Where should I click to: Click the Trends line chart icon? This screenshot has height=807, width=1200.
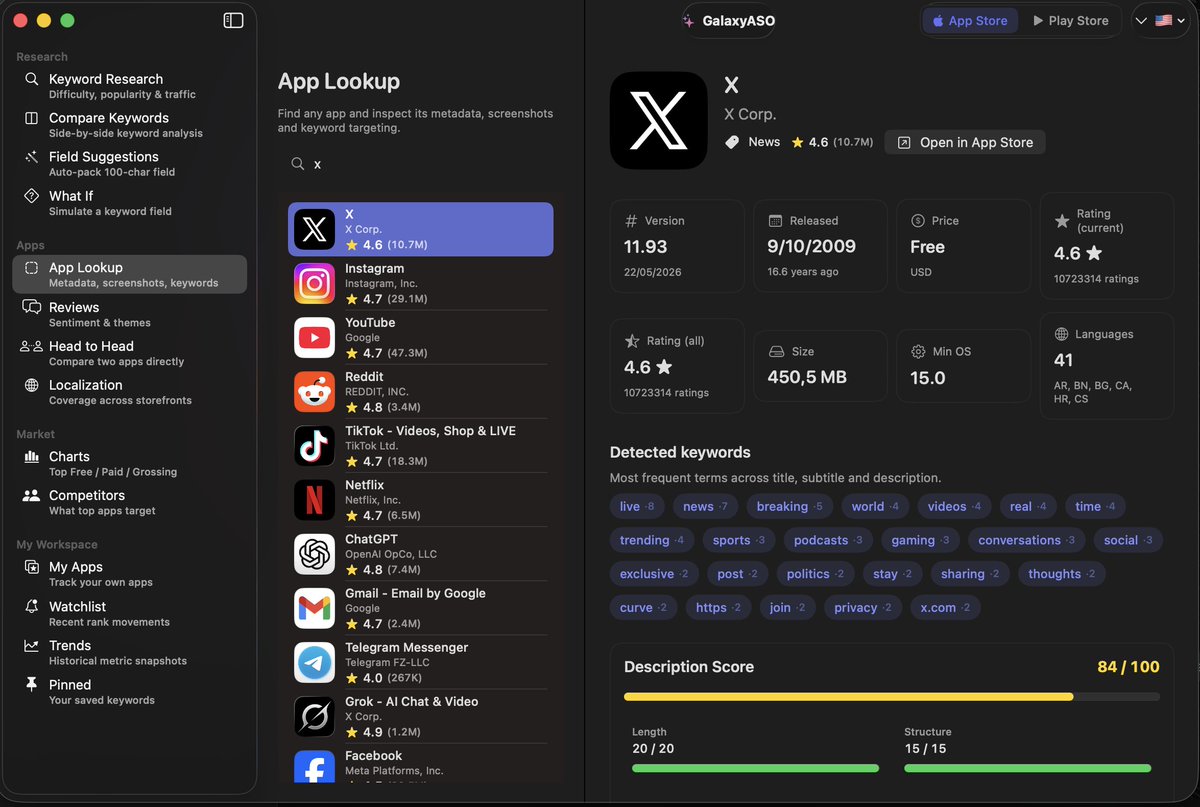click(31, 646)
